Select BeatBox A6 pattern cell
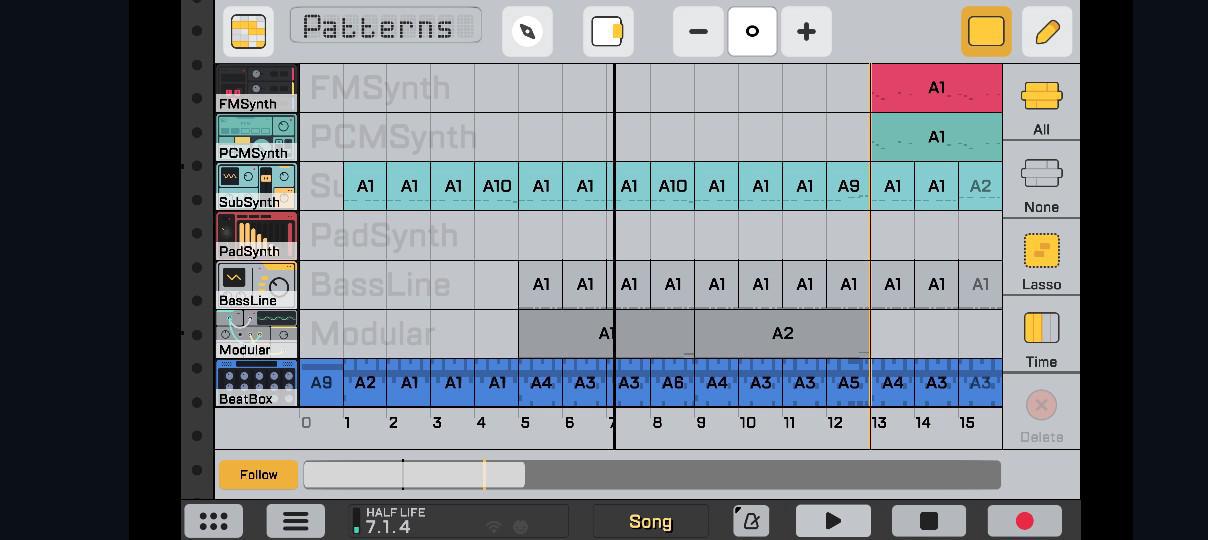This screenshot has height=540, width=1208. coord(672,382)
